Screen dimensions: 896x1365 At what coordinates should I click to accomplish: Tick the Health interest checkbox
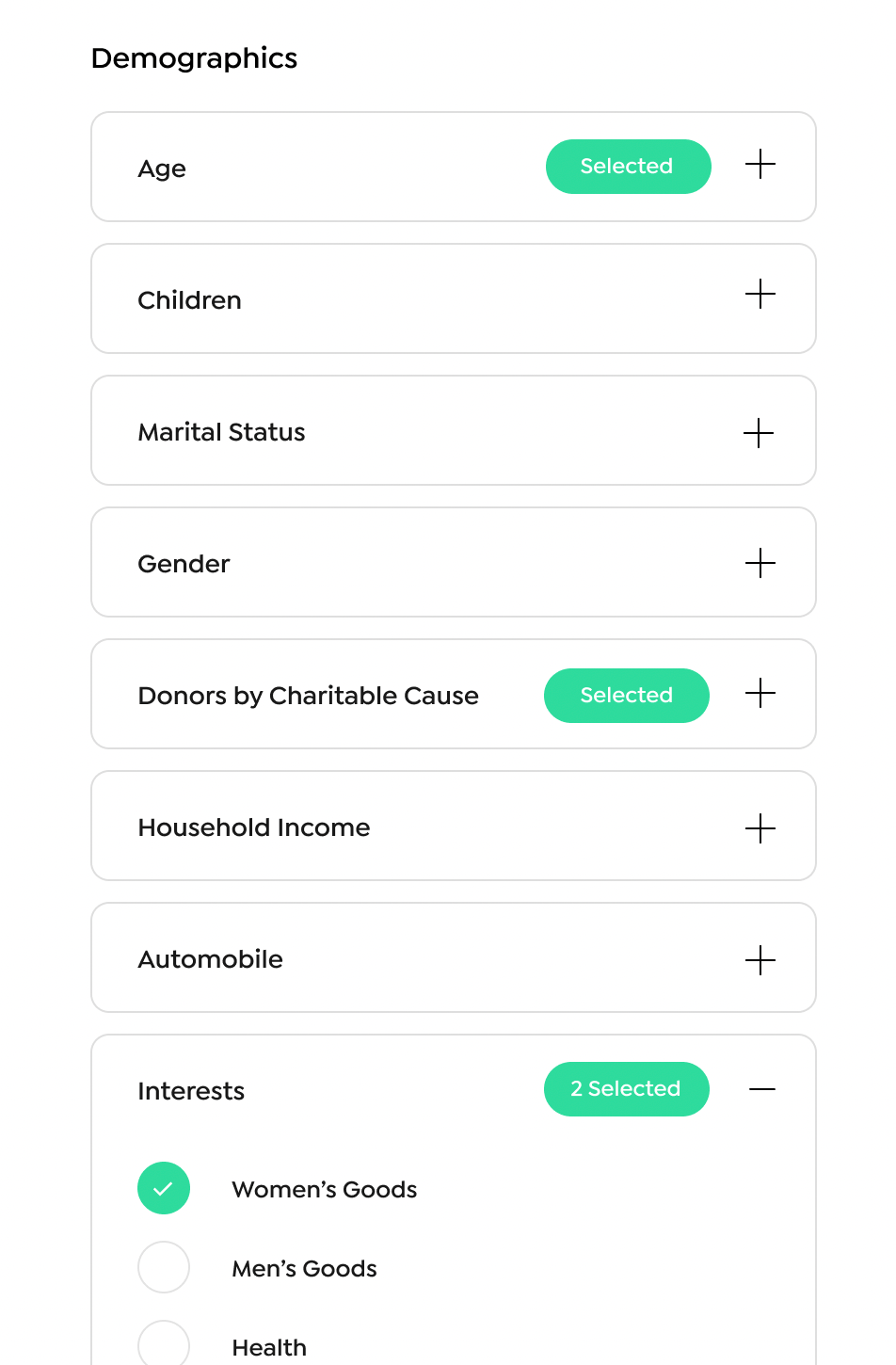[164, 1344]
